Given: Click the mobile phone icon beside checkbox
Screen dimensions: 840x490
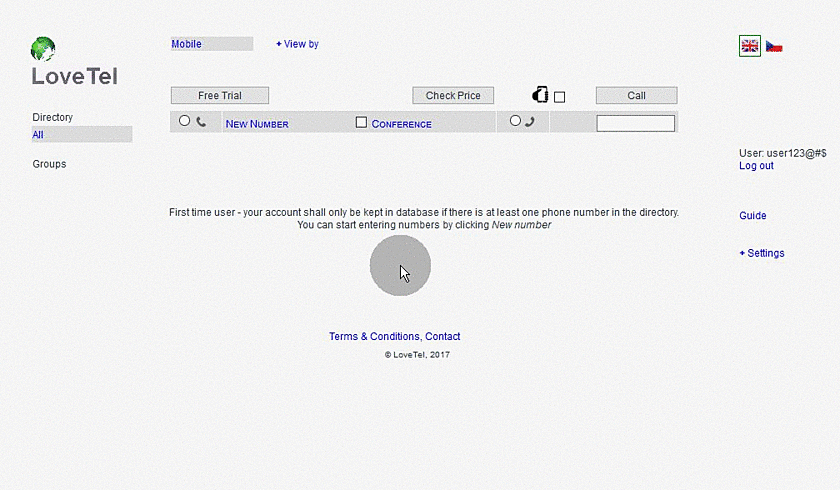Looking at the screenshot, I should pos(540,95).
